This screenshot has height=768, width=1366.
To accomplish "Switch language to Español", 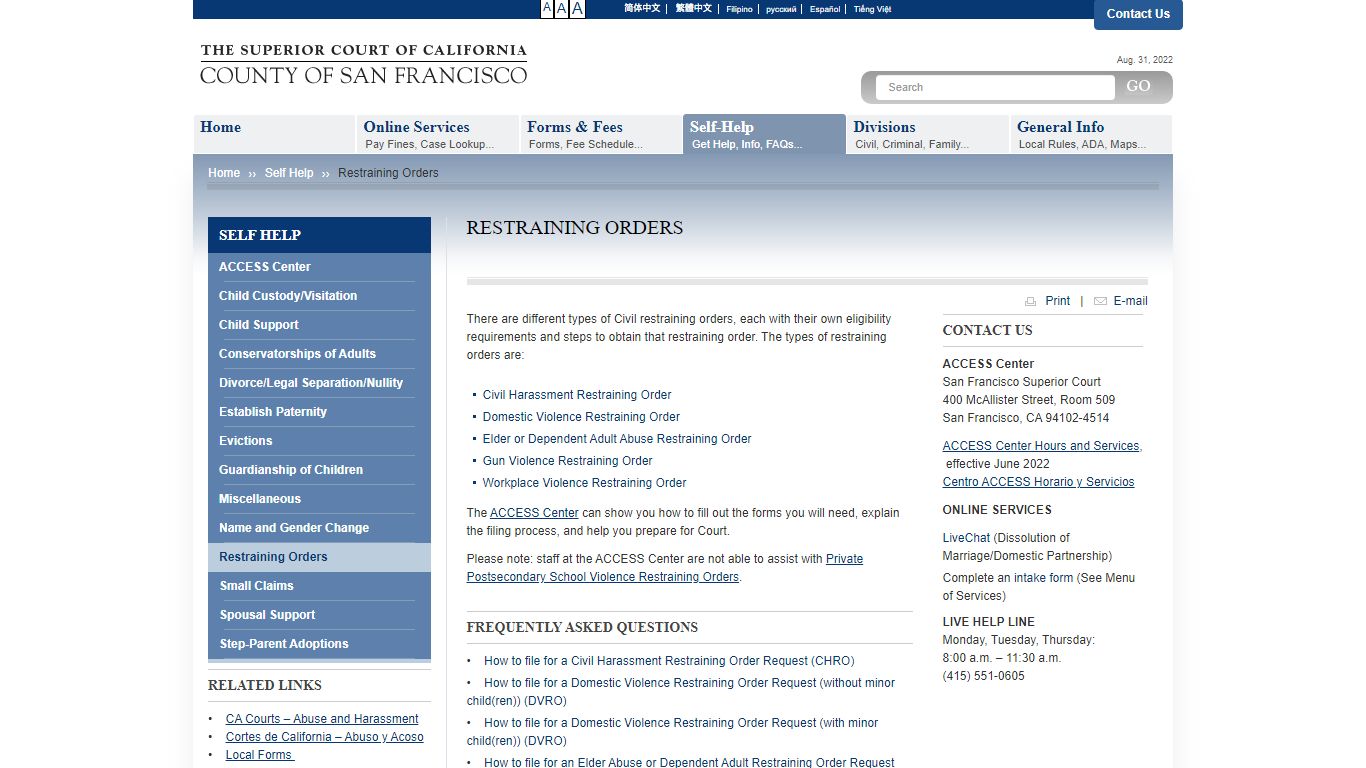I will tap(825, 9).
